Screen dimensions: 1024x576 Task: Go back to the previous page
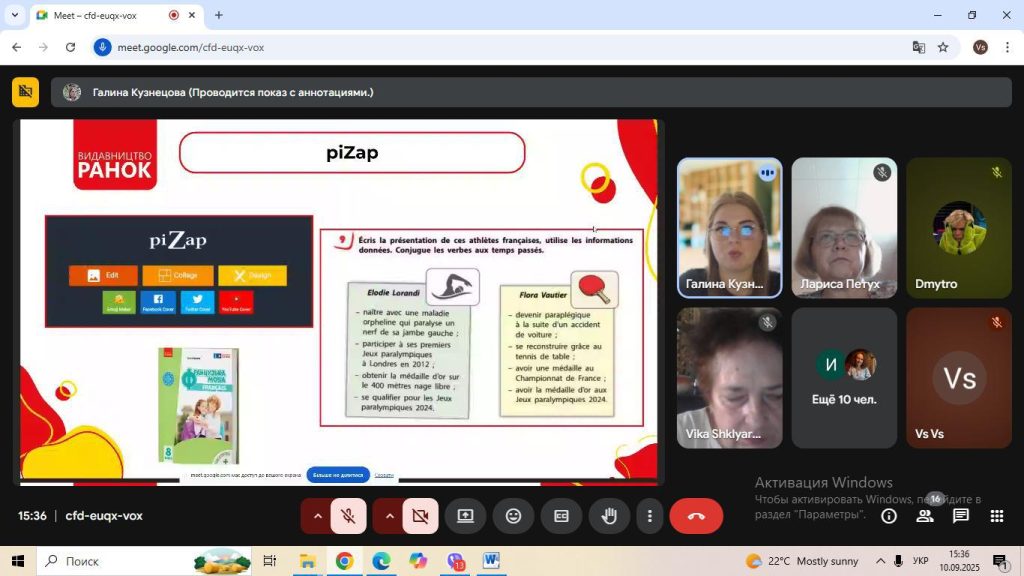point(17,47)
